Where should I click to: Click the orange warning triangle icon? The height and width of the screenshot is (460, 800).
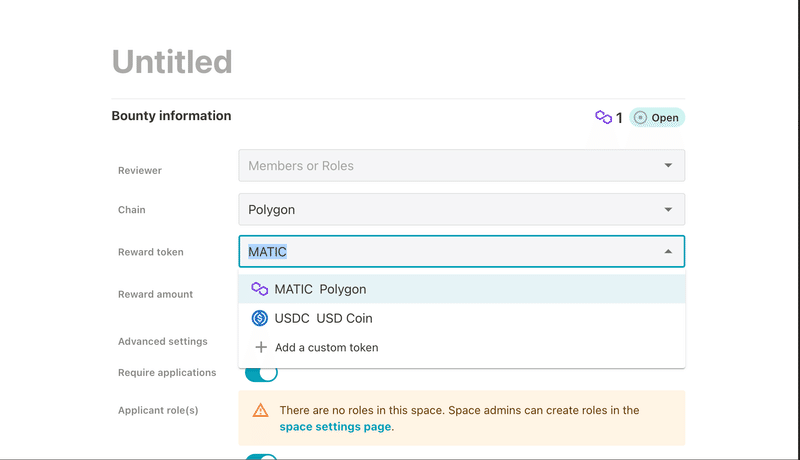tap(260, 410)
